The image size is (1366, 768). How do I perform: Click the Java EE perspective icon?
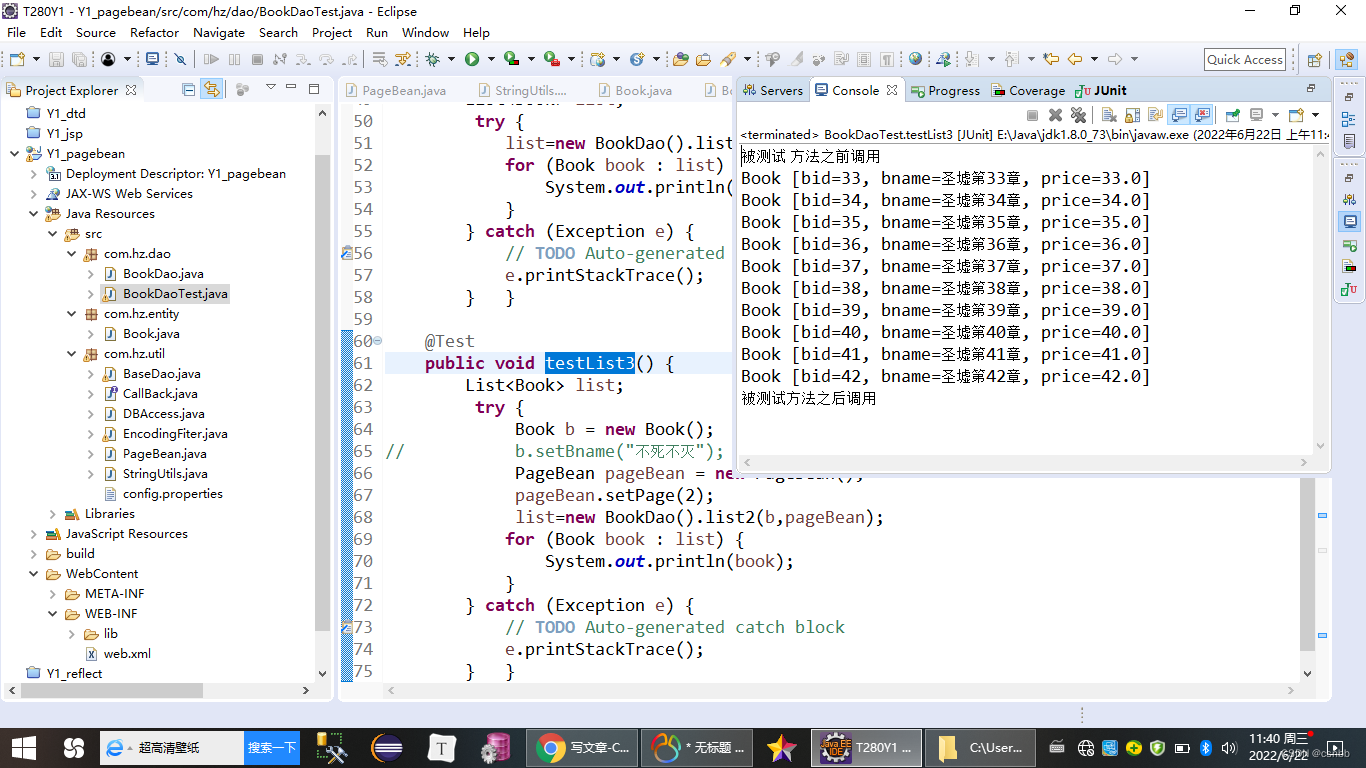pyautogui.click(x=1346, y=60)
